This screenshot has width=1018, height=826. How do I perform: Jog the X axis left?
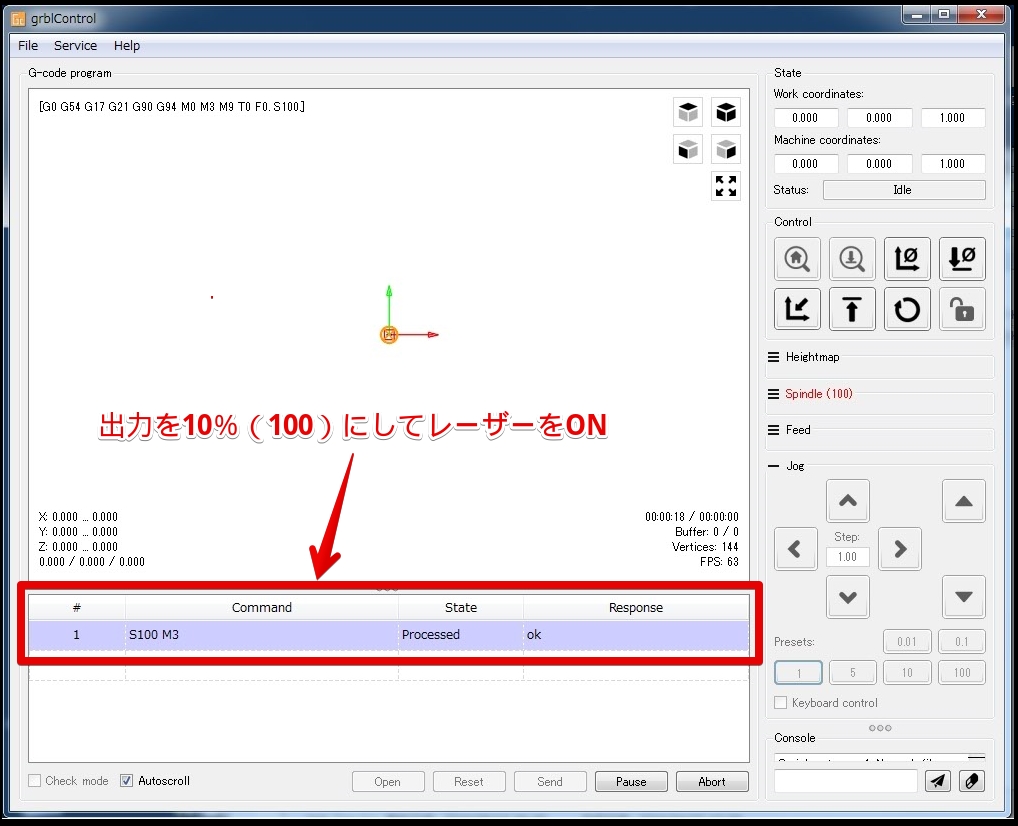[795, 549]
